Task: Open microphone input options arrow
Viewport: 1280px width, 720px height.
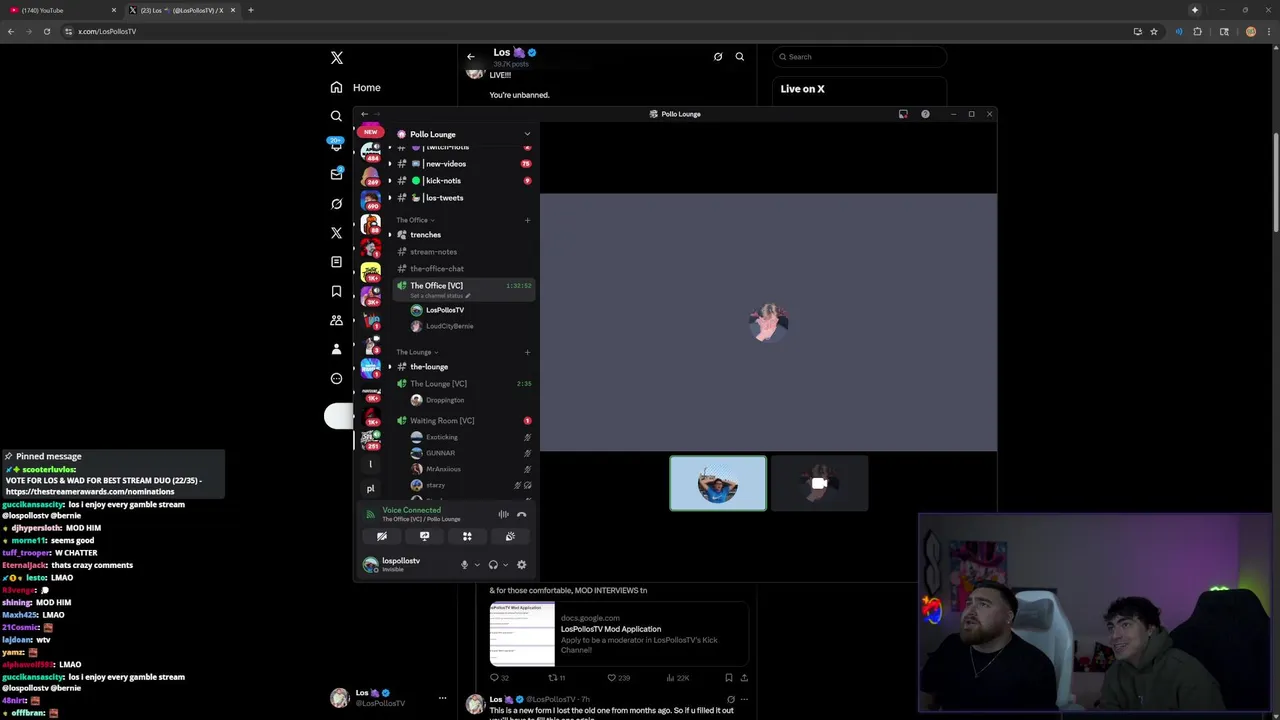Action: click(x=476, y=565)
